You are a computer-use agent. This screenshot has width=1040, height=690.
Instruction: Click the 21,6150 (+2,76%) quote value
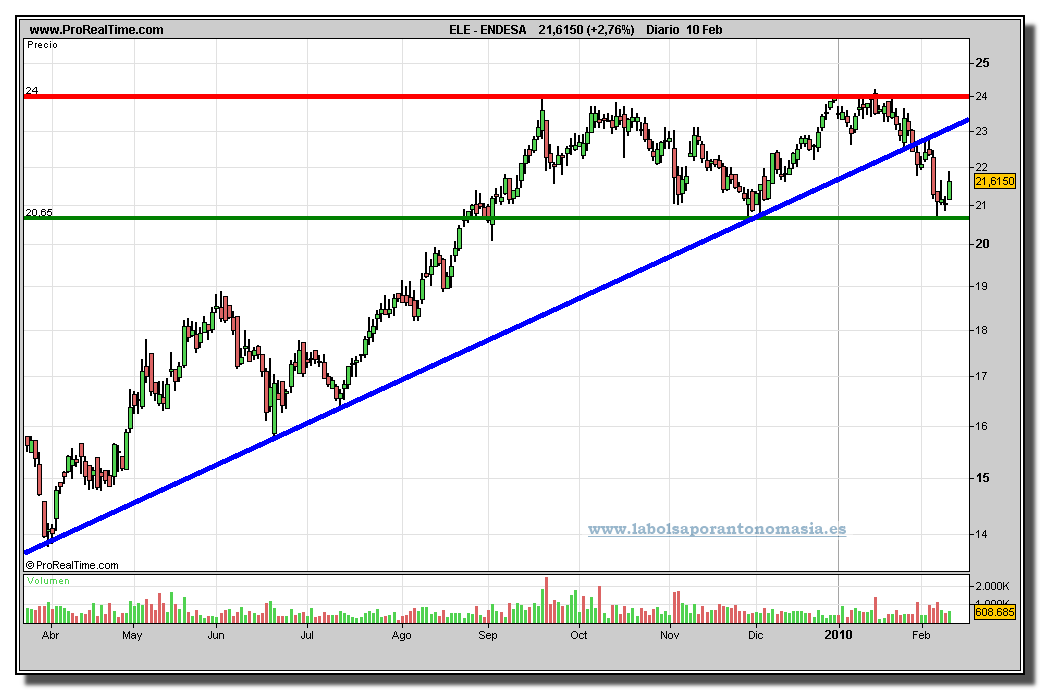click(586, 30)
